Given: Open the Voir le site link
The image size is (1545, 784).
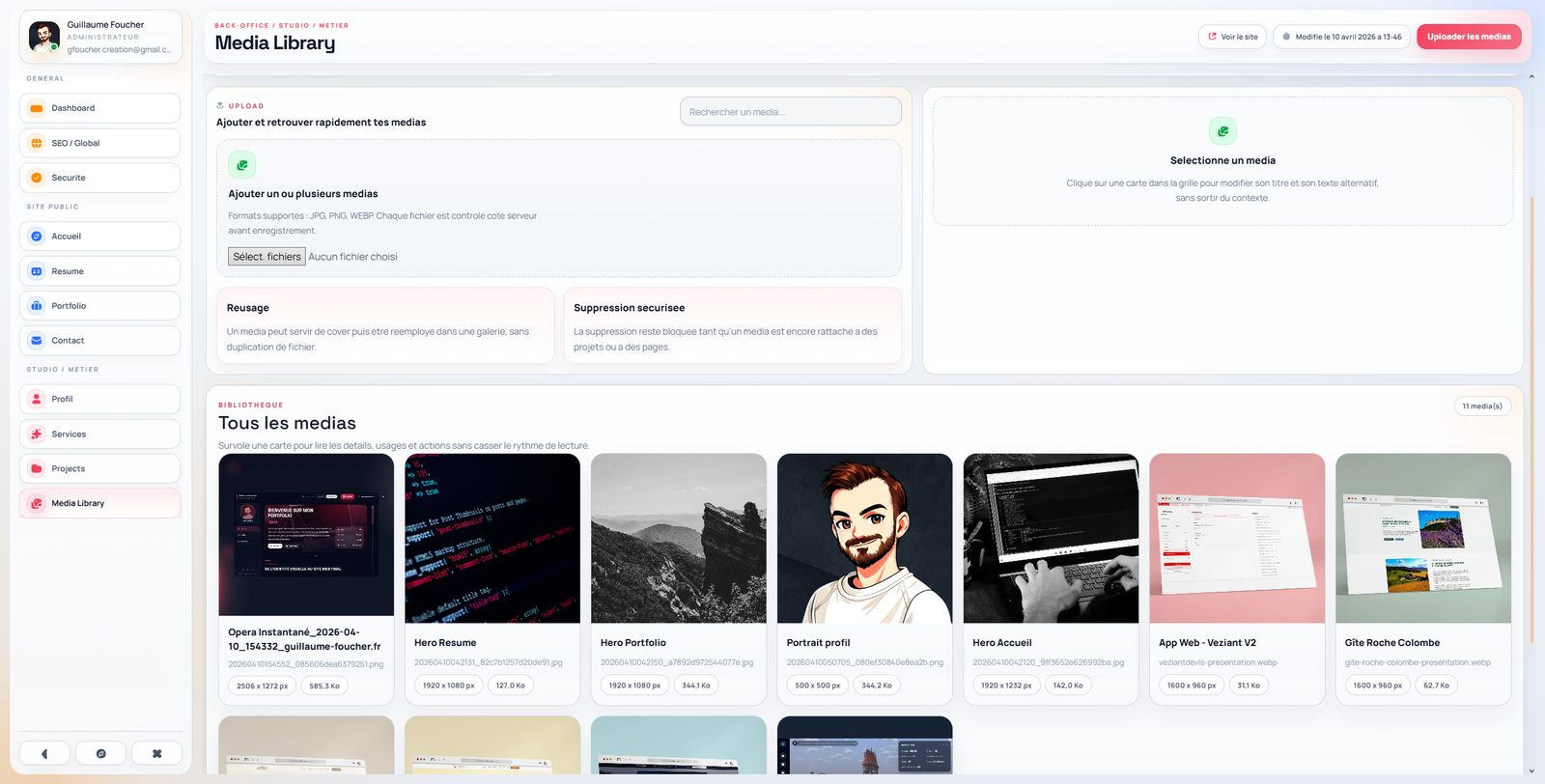Looking at the screenshot, I should pyautogui.click(x=1232, y=37).
